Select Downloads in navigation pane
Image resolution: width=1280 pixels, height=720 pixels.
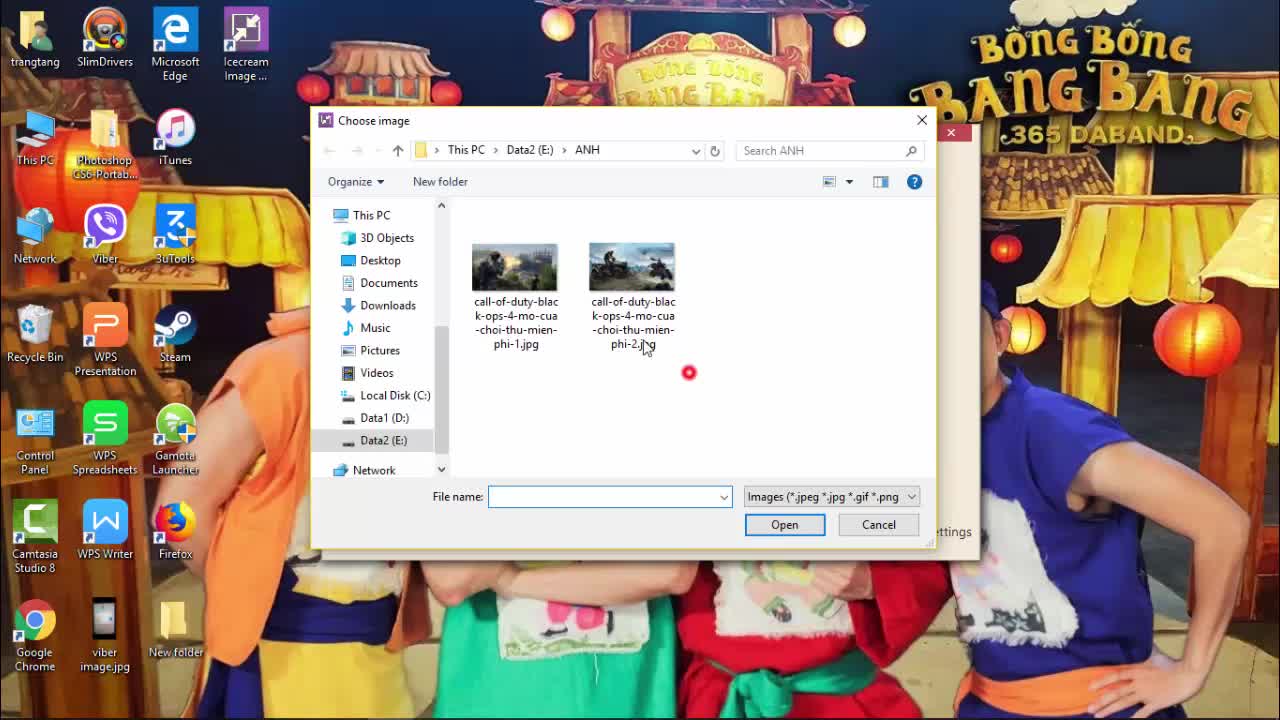(388, 305)
